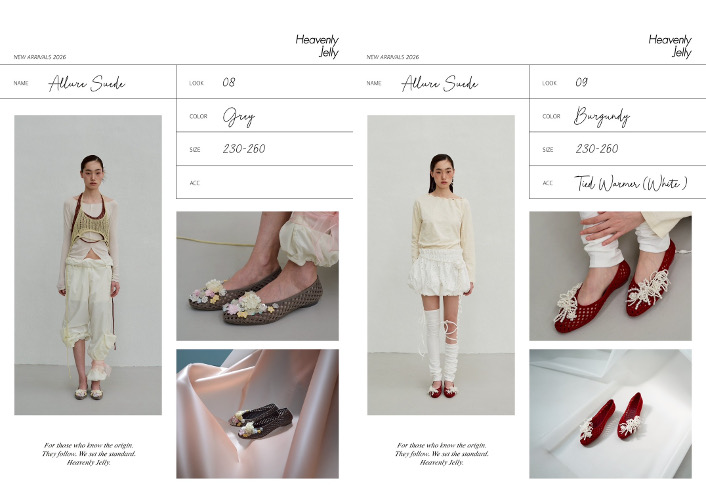Click the 'COLOR' label on the Burgundy page
706x500 pixels.
click(552, 116)
